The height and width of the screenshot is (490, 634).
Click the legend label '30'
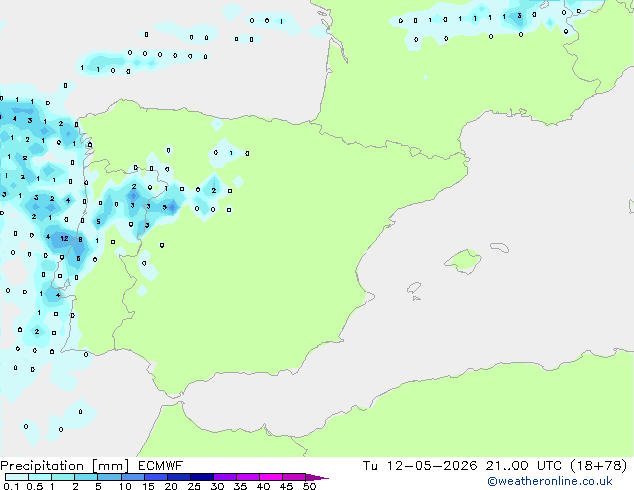pos(217,486)
